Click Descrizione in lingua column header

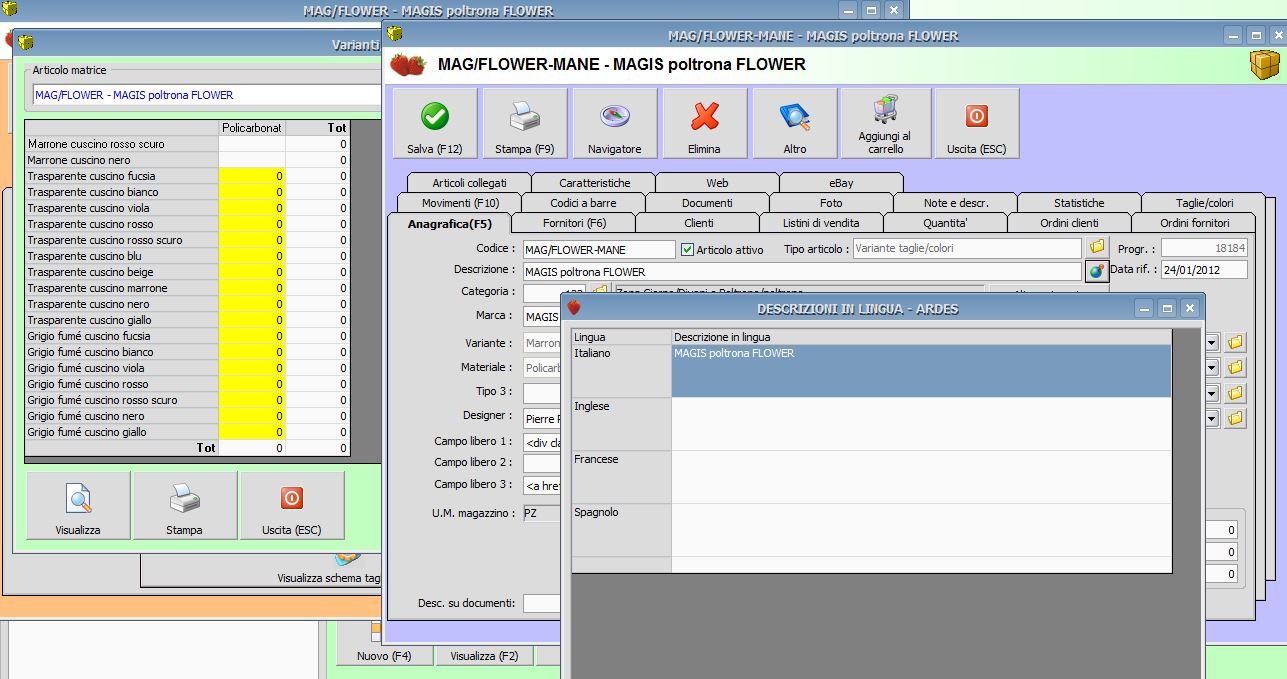(920, 337)
